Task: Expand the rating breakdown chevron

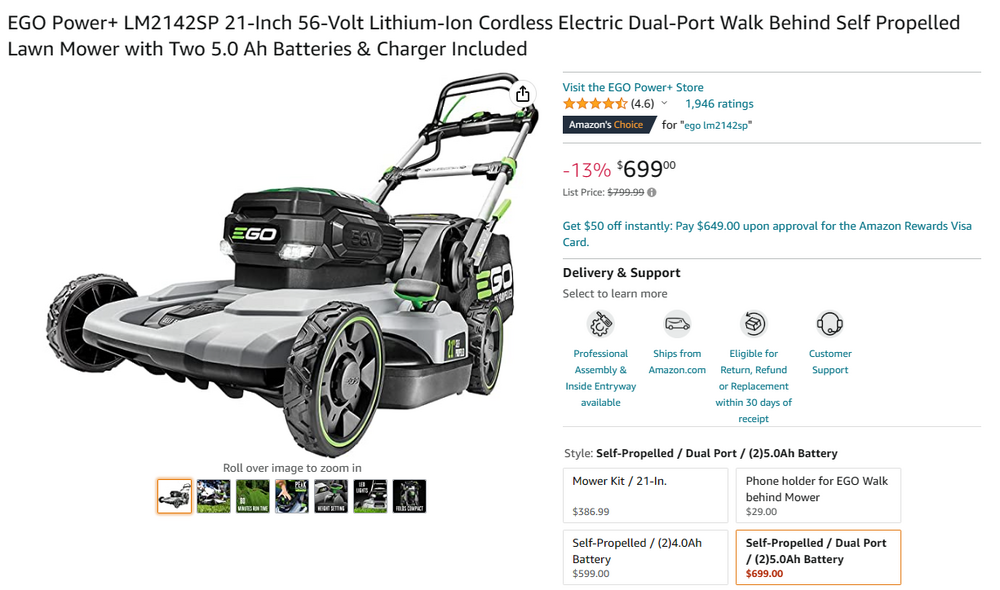Action: tap(664, 103)
